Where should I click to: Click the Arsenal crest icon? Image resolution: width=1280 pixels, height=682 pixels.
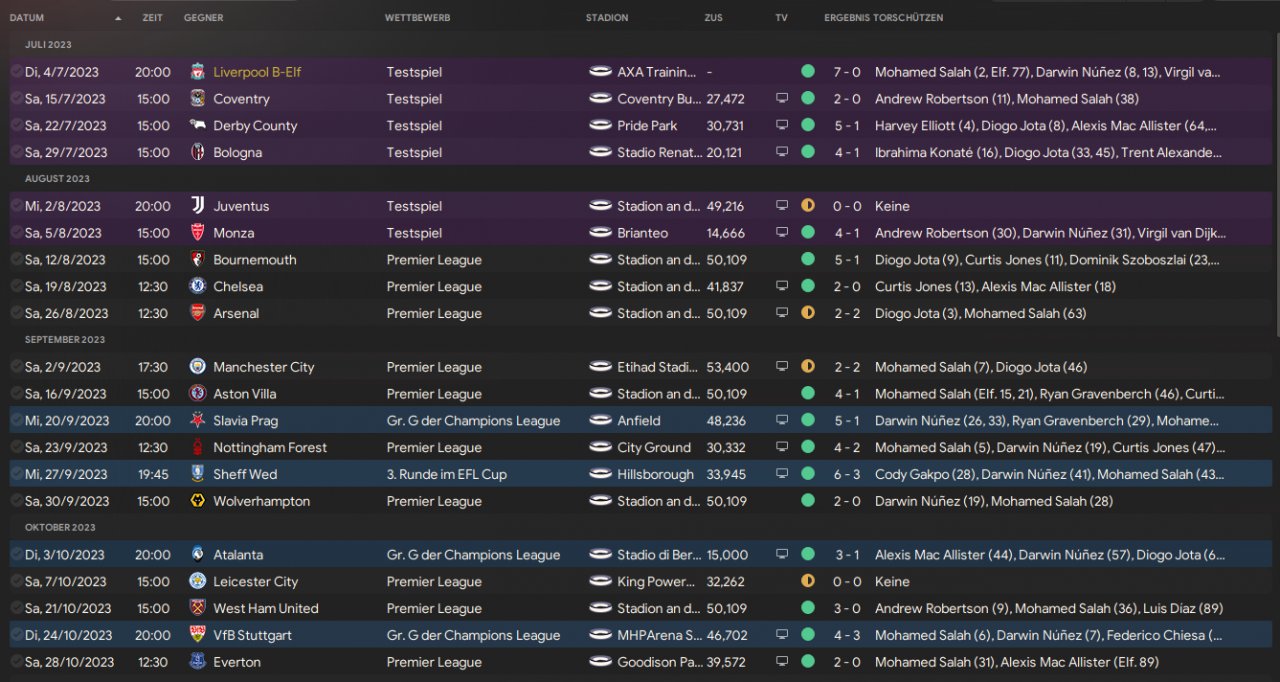pyautogui.click(x=197, y=313)
